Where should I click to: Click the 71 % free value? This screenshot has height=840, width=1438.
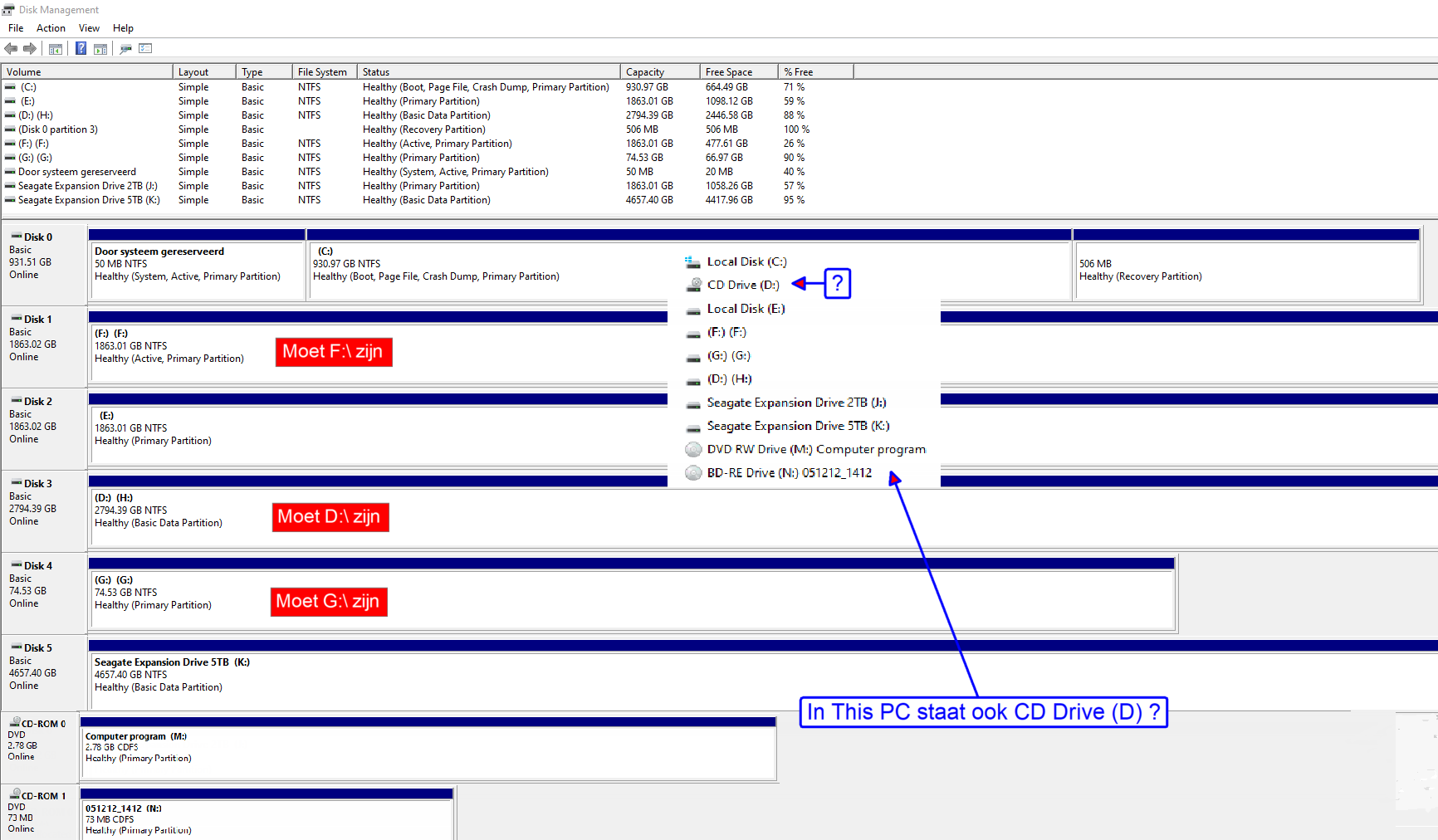794,87
